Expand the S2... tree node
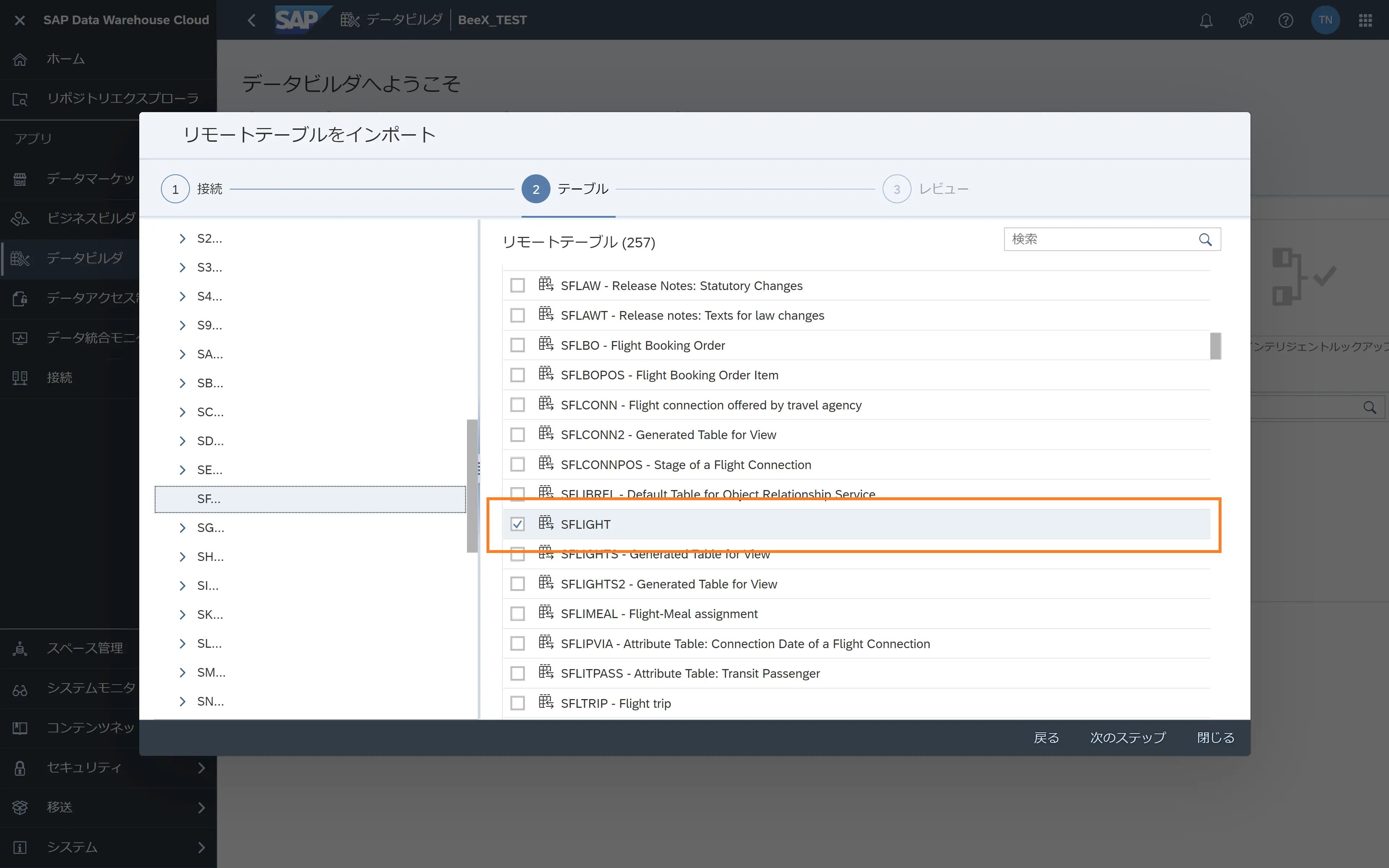Screen dimensions: 1389x868 coord(183,239)
